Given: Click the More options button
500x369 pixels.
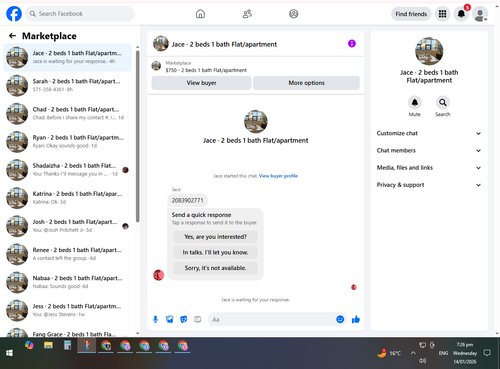Looking at the screenshot, I should click(x=306, y=83).
